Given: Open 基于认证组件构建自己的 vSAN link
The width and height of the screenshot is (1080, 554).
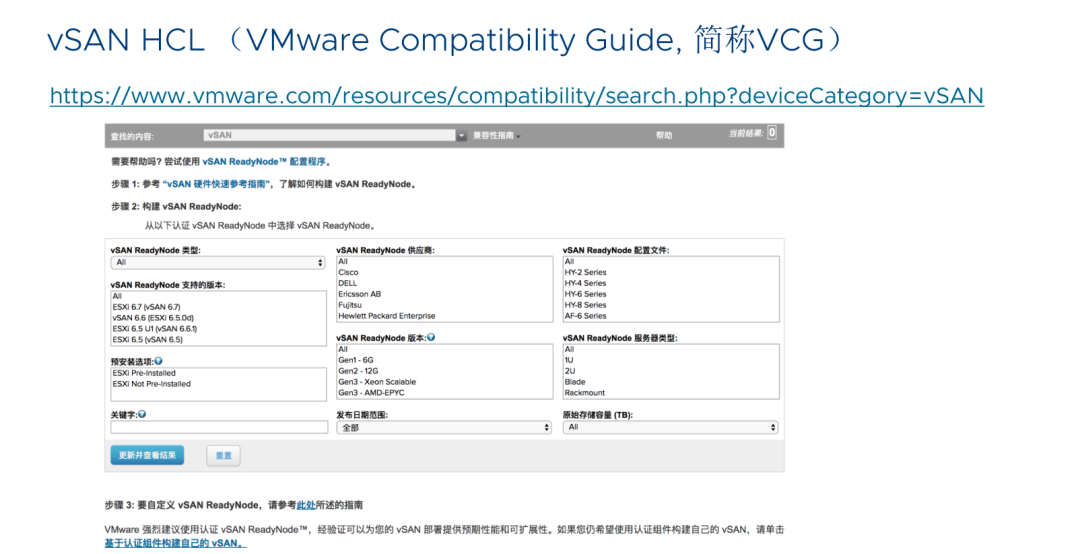Looking at the screenshot, I should (x=176, y=543).
